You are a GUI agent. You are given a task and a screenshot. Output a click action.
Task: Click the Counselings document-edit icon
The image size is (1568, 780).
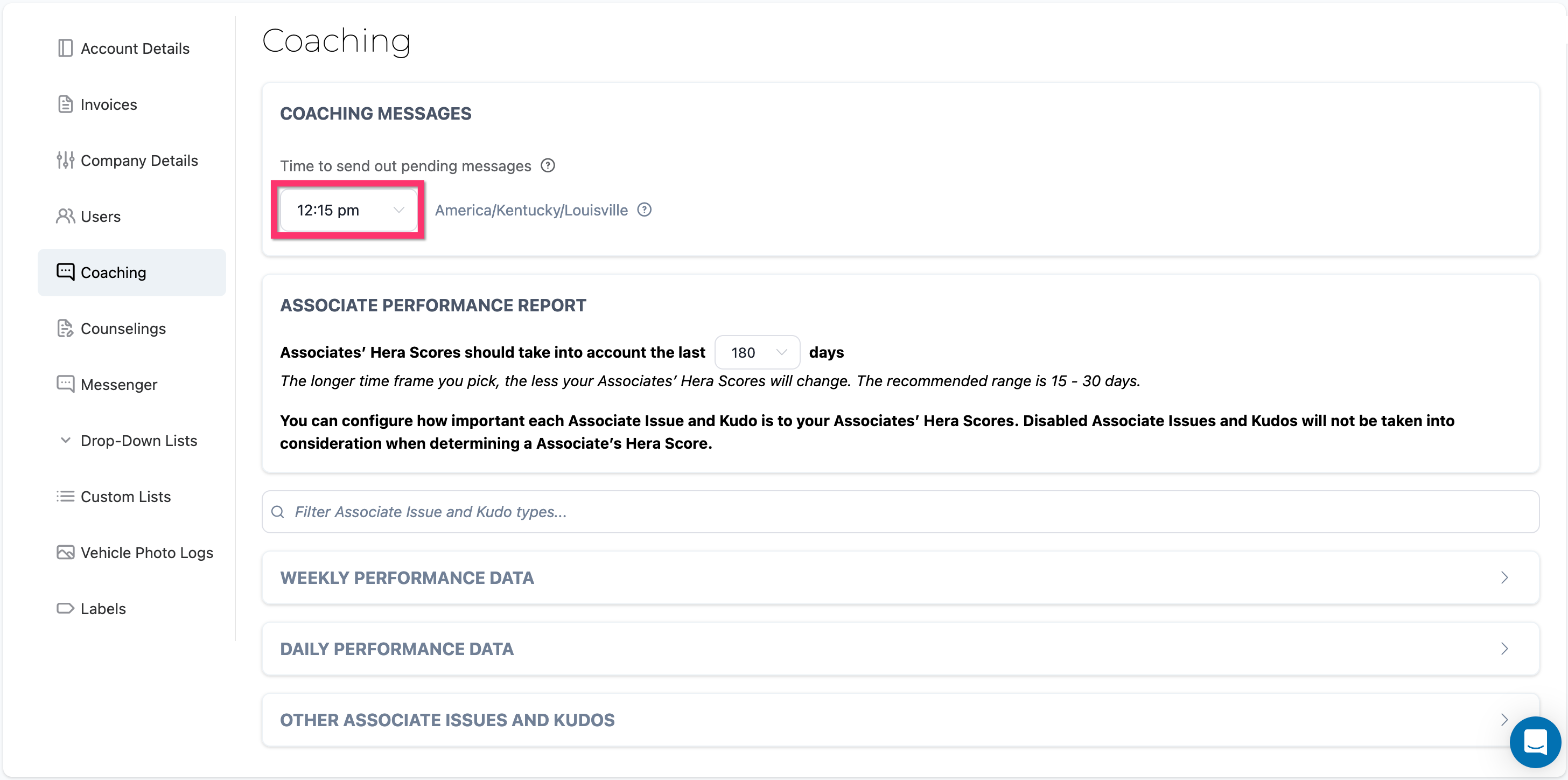(x=65, y=328)
